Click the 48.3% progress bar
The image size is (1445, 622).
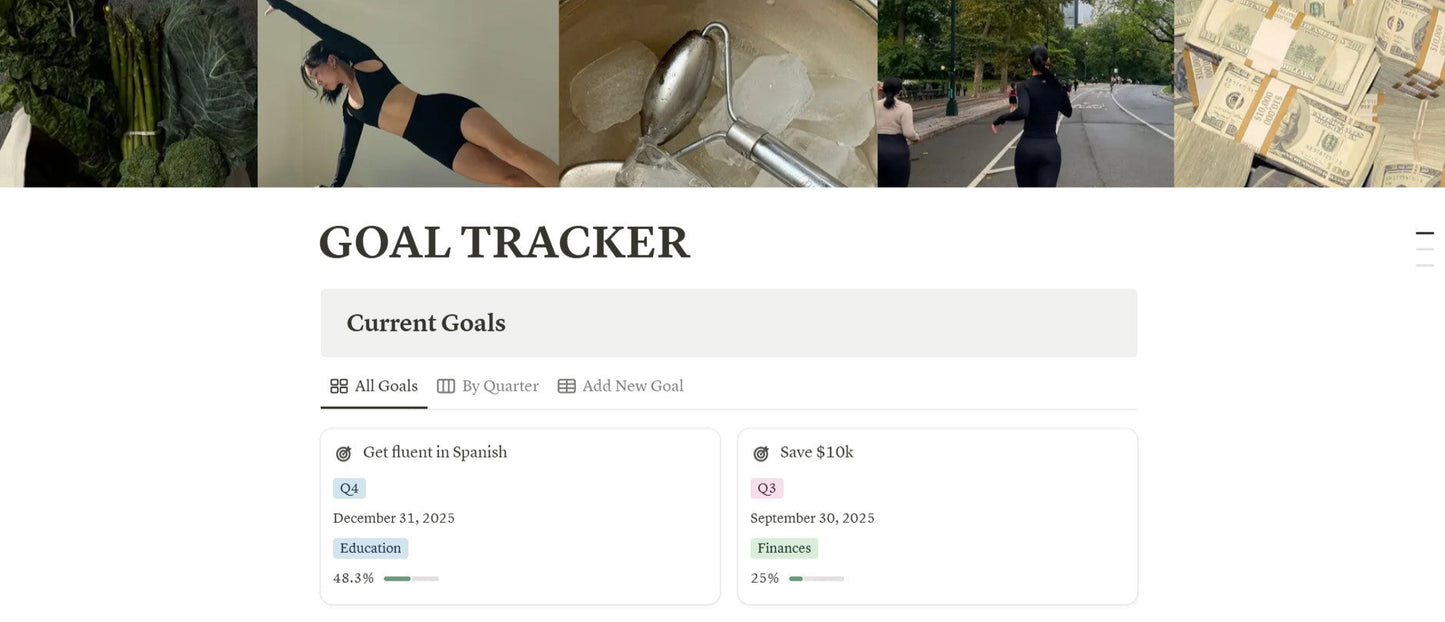(411, 578)
